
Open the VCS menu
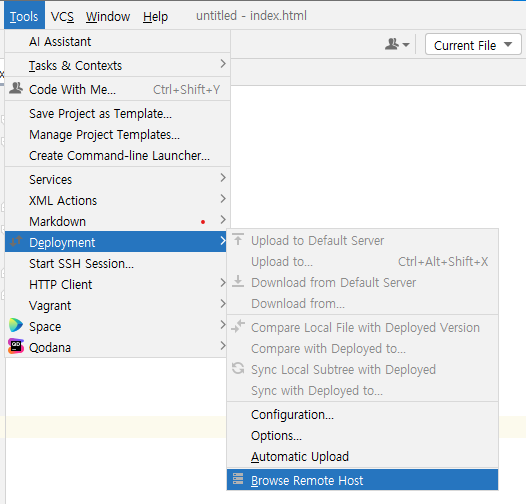[62, 16]
